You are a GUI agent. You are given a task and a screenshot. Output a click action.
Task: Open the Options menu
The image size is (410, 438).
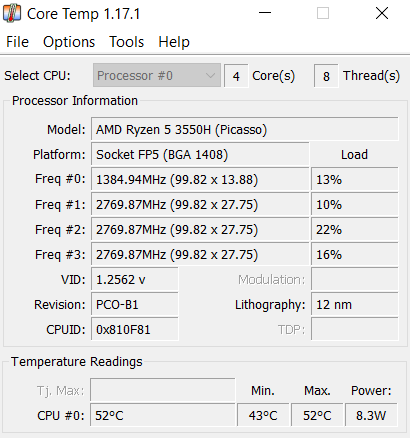pyautogui.click(x=69, y=42)
